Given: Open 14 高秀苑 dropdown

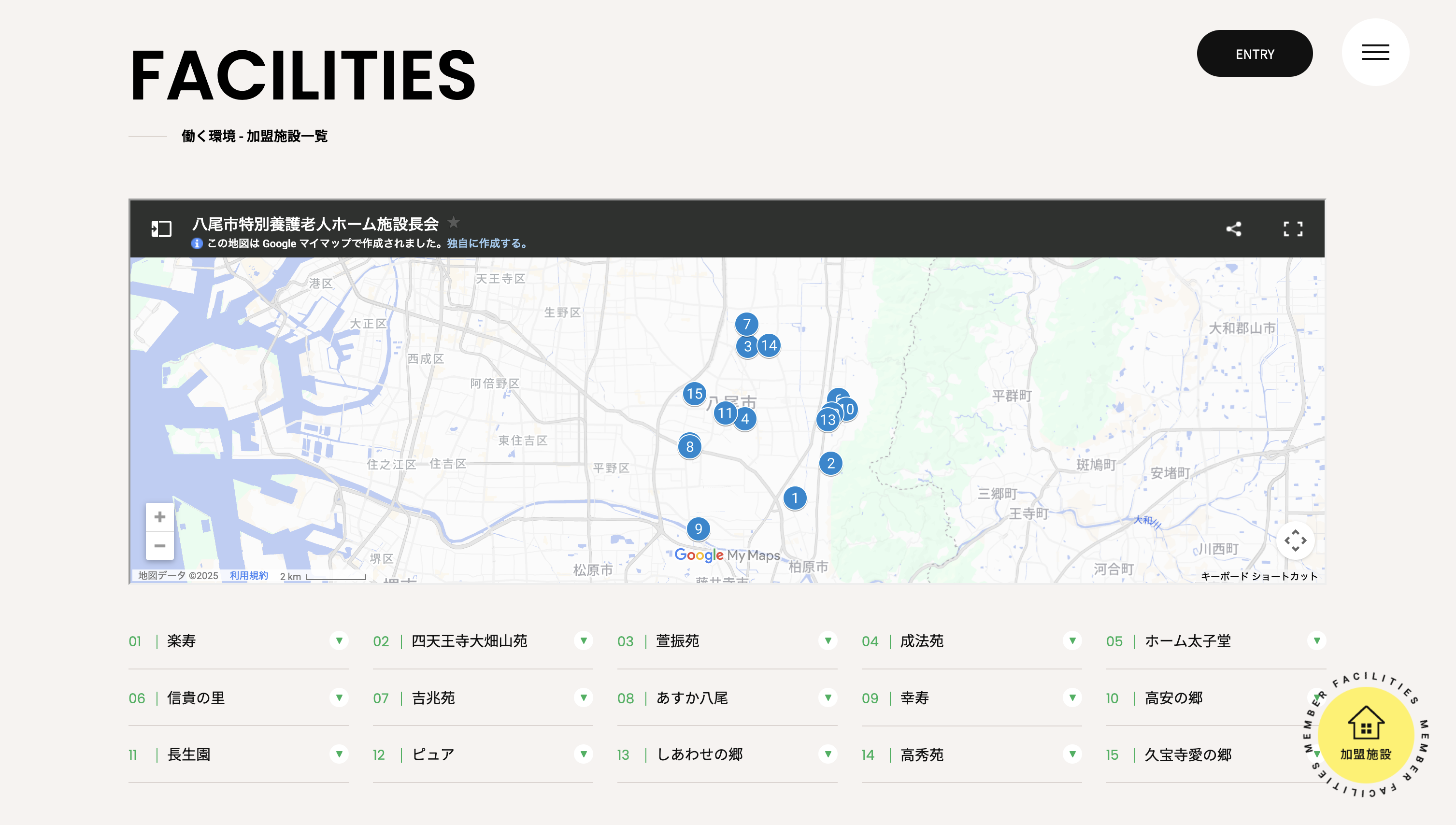Looking at the screenshot, I should pos(1072,754).
